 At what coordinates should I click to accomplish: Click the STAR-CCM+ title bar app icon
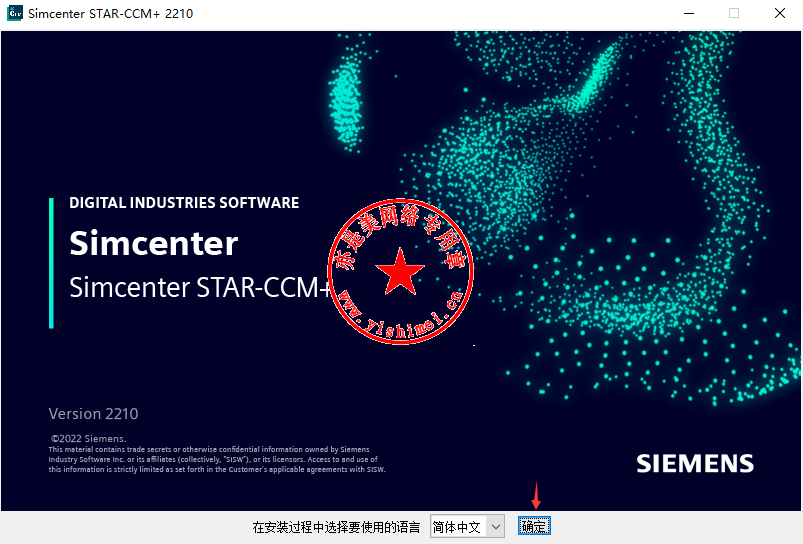tap(14, 13)
